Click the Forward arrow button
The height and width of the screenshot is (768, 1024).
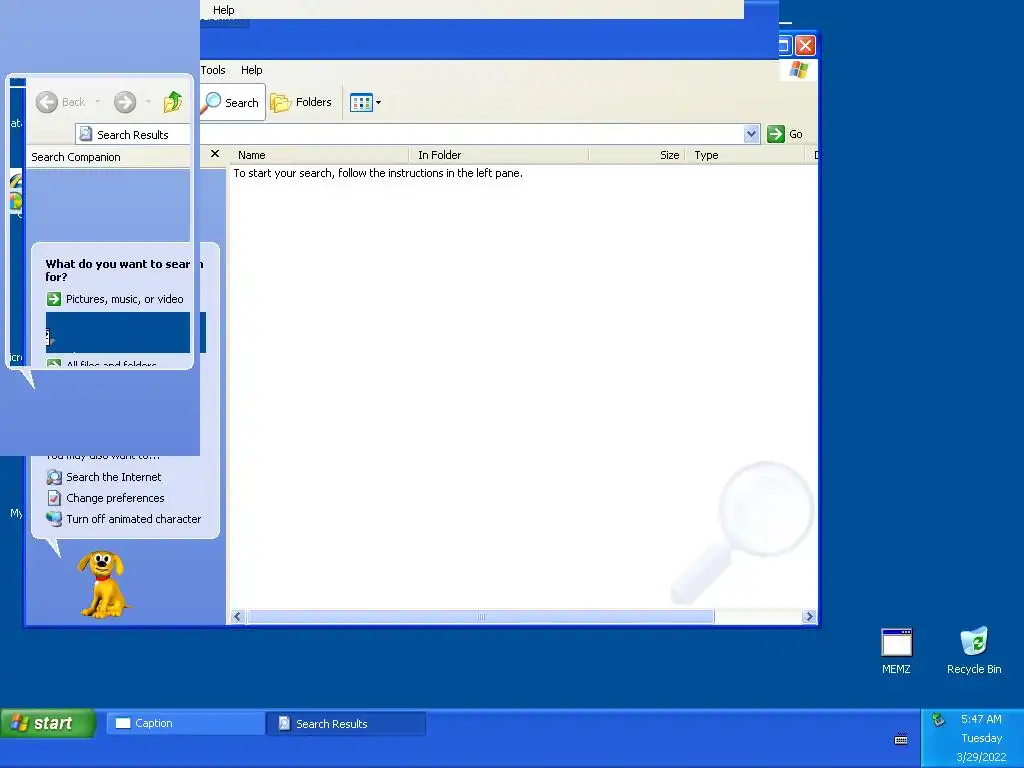pos(125,102)
